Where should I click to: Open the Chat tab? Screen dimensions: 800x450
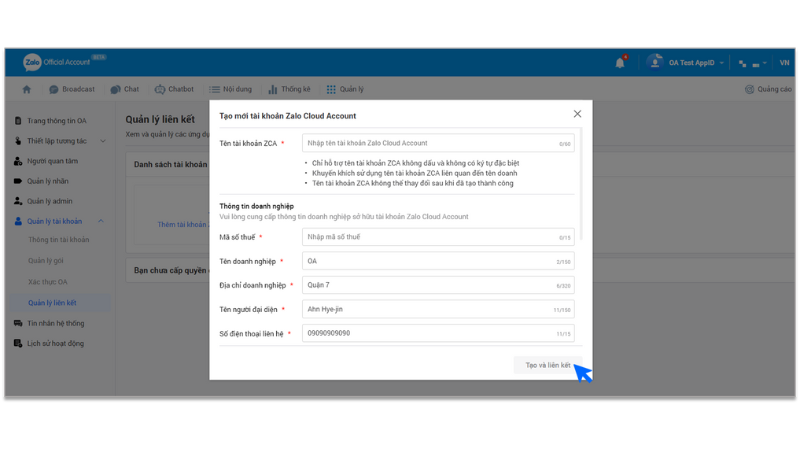(125, 89)
